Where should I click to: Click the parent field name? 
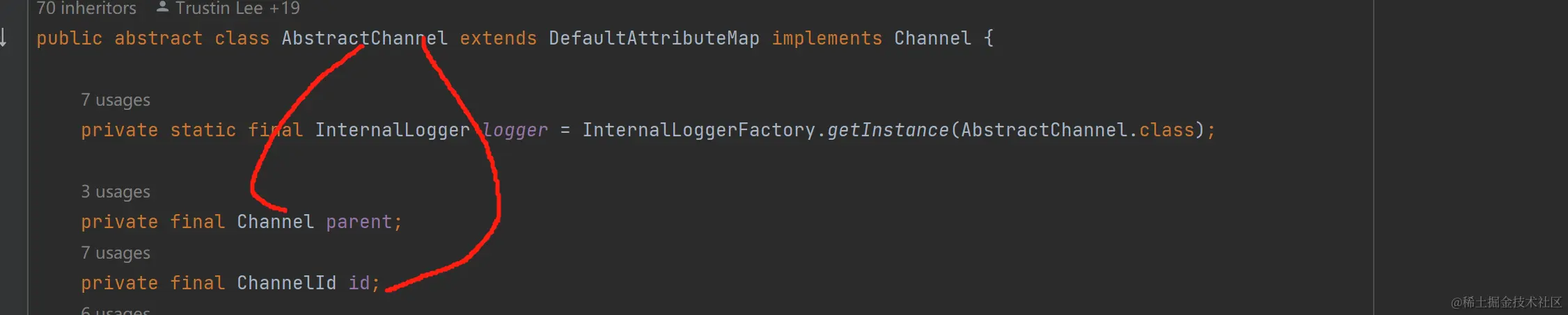pos(359,222)
